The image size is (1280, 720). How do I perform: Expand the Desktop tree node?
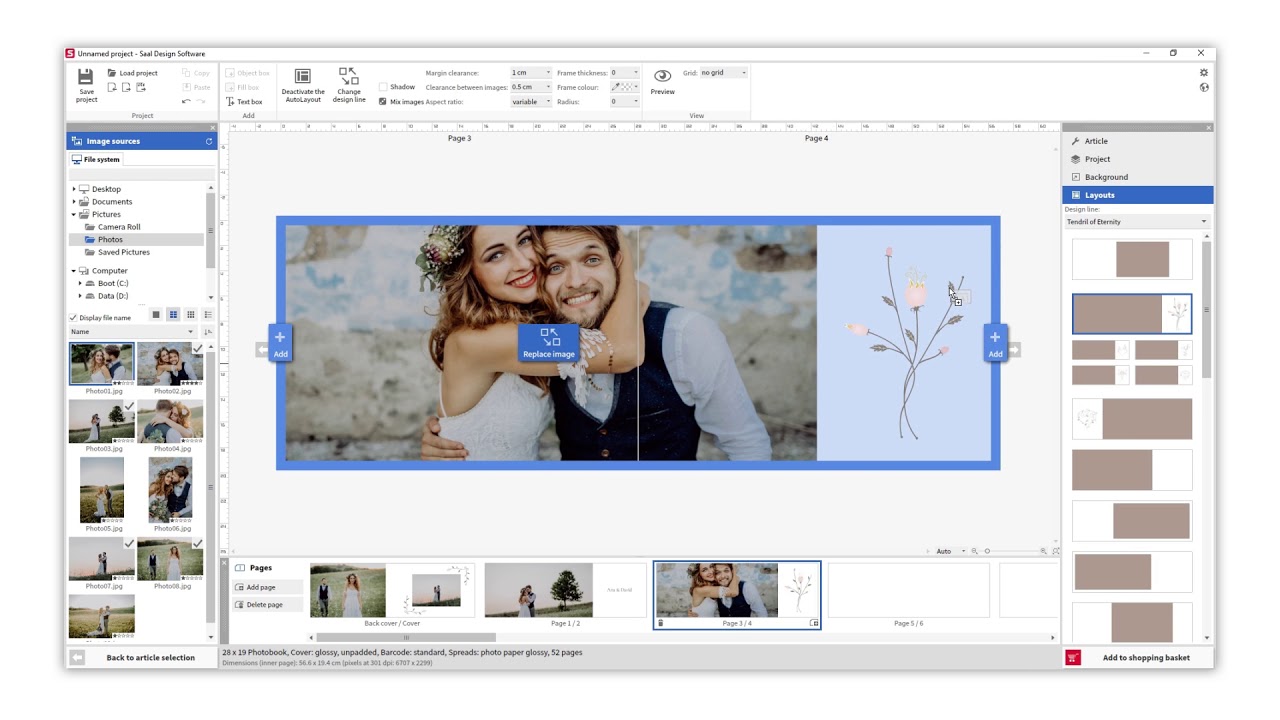click(x=74, y=189)
